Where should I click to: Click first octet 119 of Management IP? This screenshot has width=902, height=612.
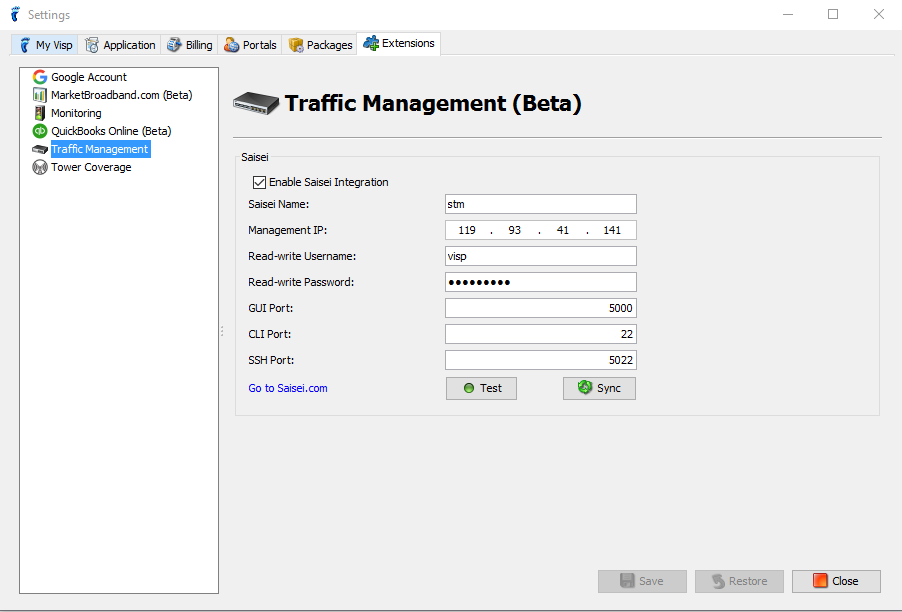[467, 230]
